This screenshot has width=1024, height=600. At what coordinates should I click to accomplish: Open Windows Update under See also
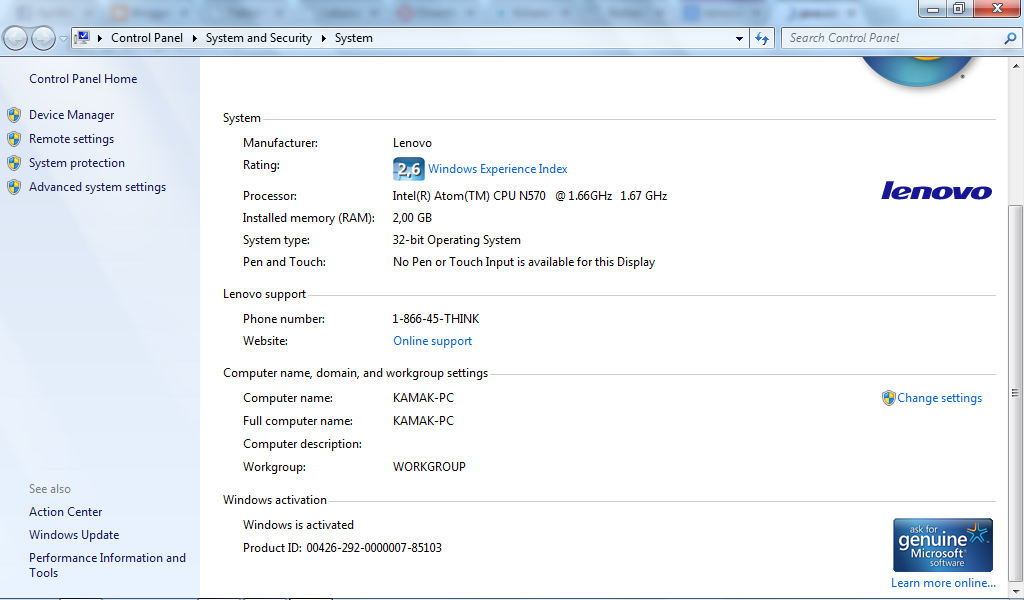click(74, 535)
